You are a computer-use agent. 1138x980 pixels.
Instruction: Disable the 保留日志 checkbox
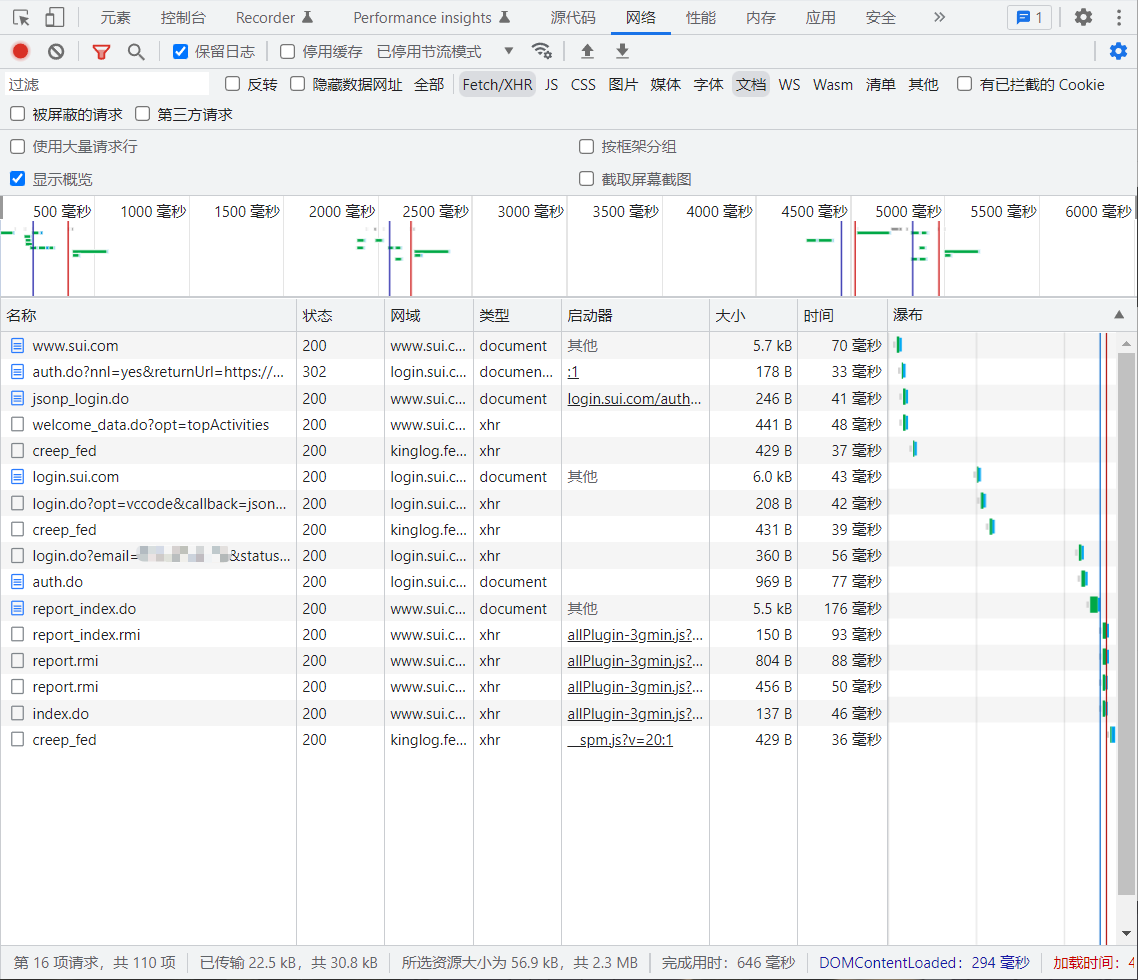[181, 51]
